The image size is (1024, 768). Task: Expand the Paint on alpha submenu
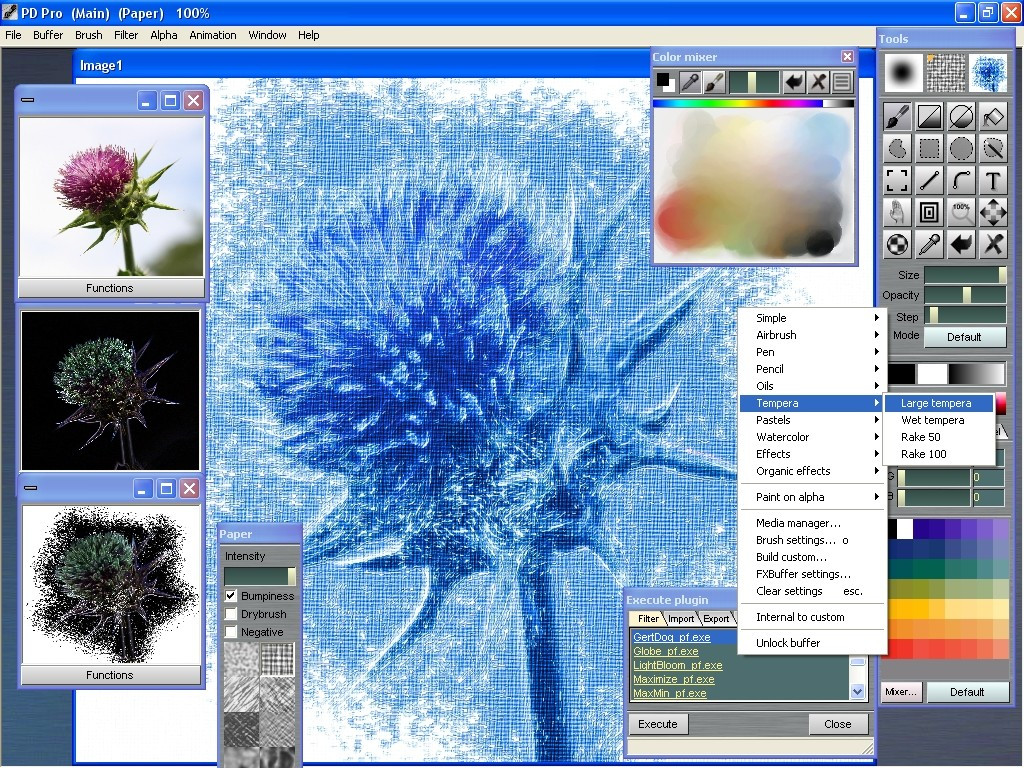(812, 497)
